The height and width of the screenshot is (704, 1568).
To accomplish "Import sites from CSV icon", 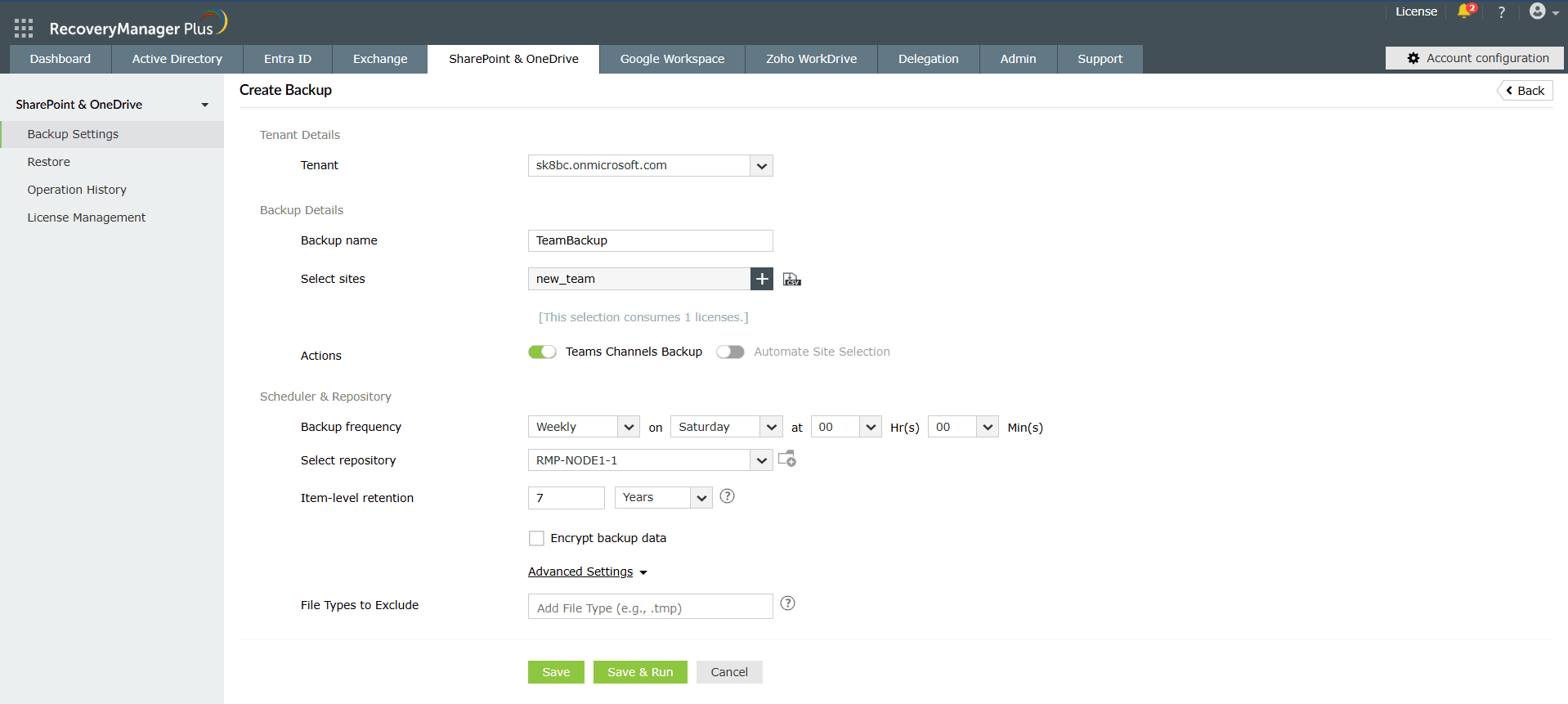I will click(x=791, y=280).
